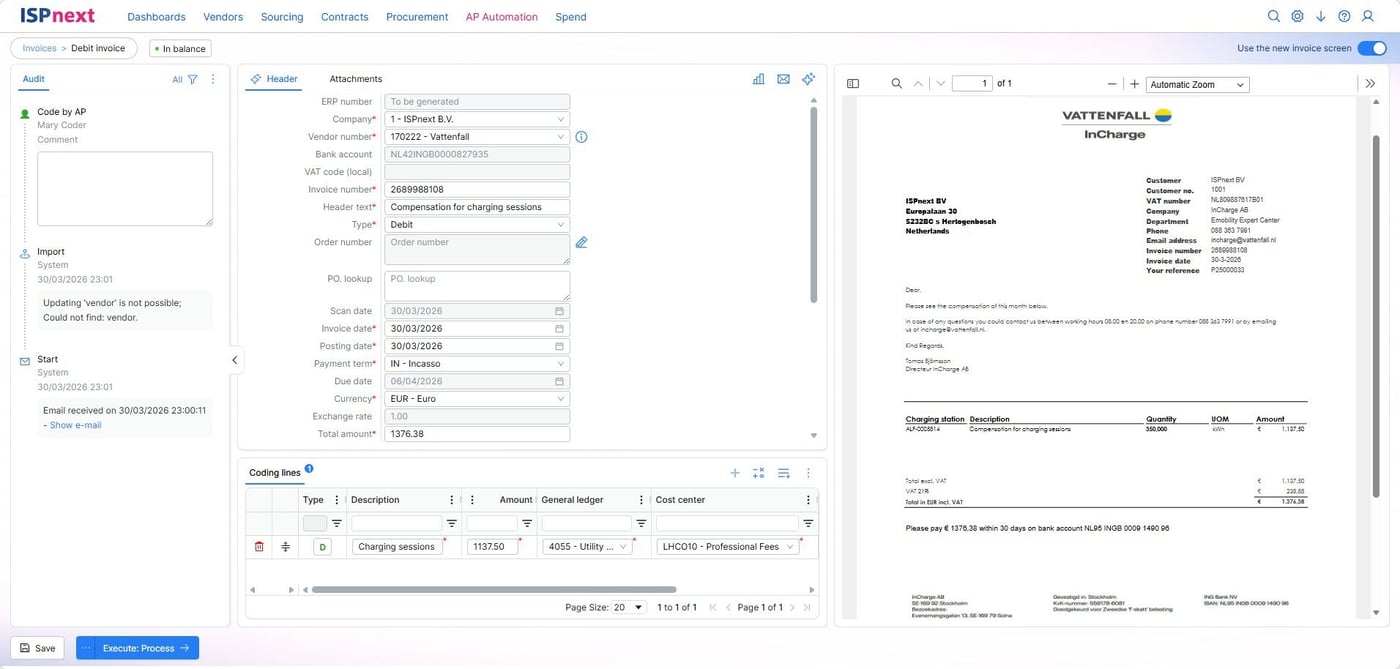1400x669 pixels.
Task: Click the bar chart icon above header form
Action: tap(759, 79)
